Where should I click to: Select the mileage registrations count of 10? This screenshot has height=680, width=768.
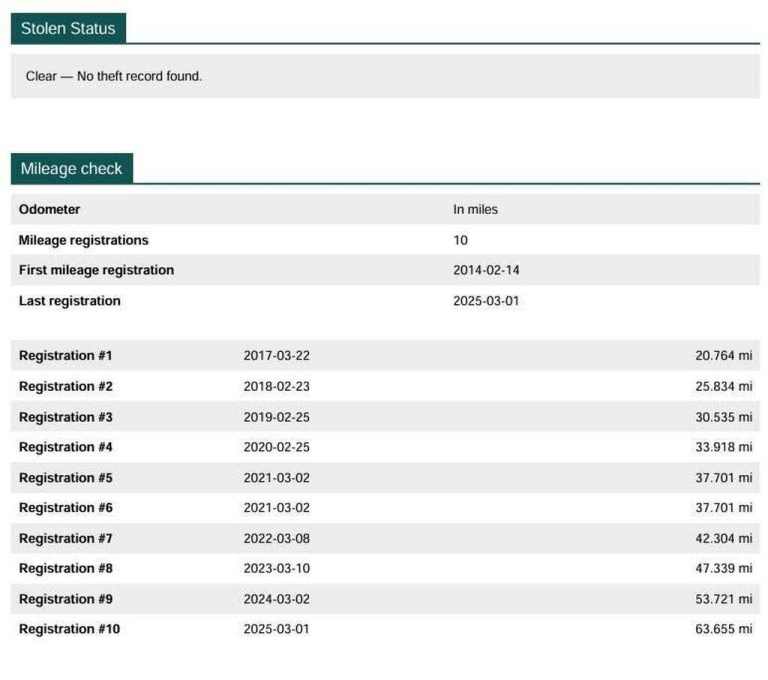[460, 240]
